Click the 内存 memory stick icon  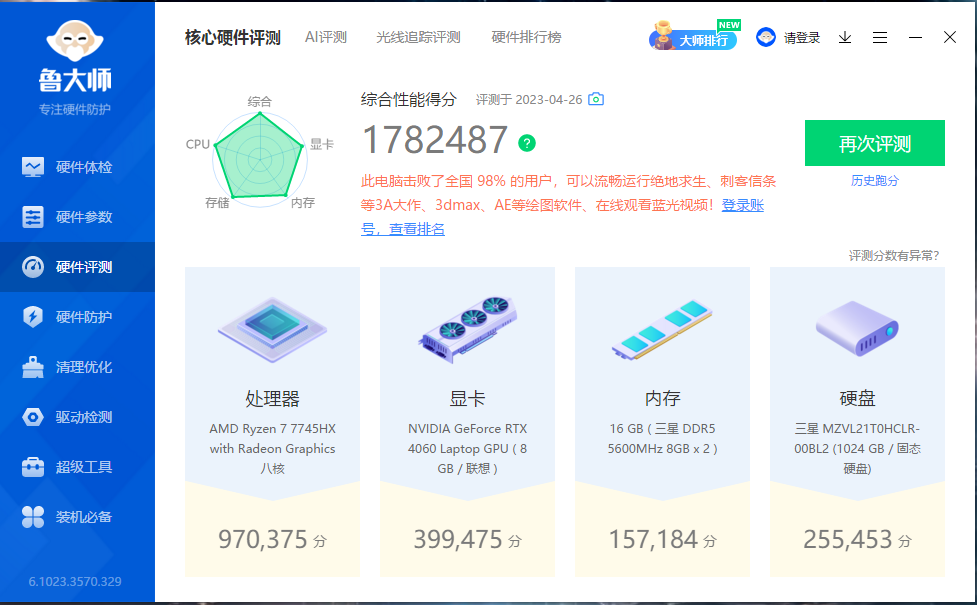coord(662,330)
